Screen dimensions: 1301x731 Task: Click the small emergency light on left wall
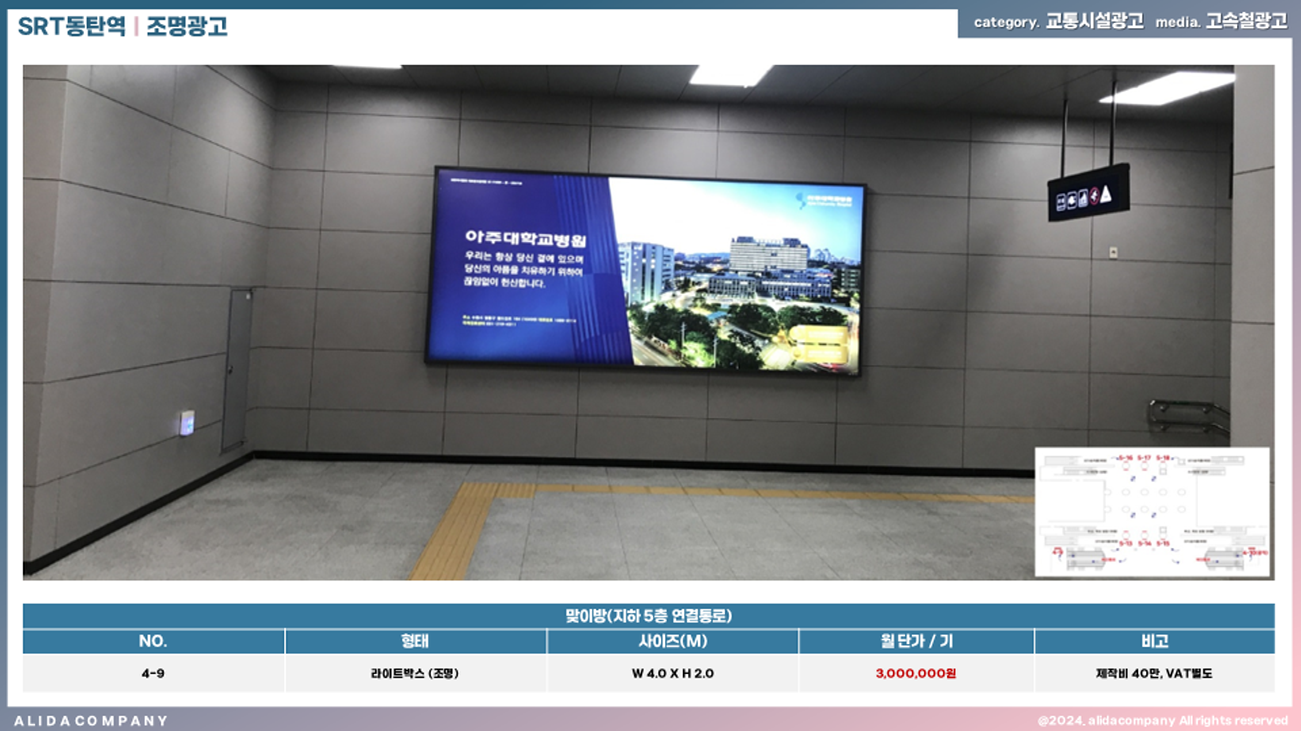[x=186, y=423]
